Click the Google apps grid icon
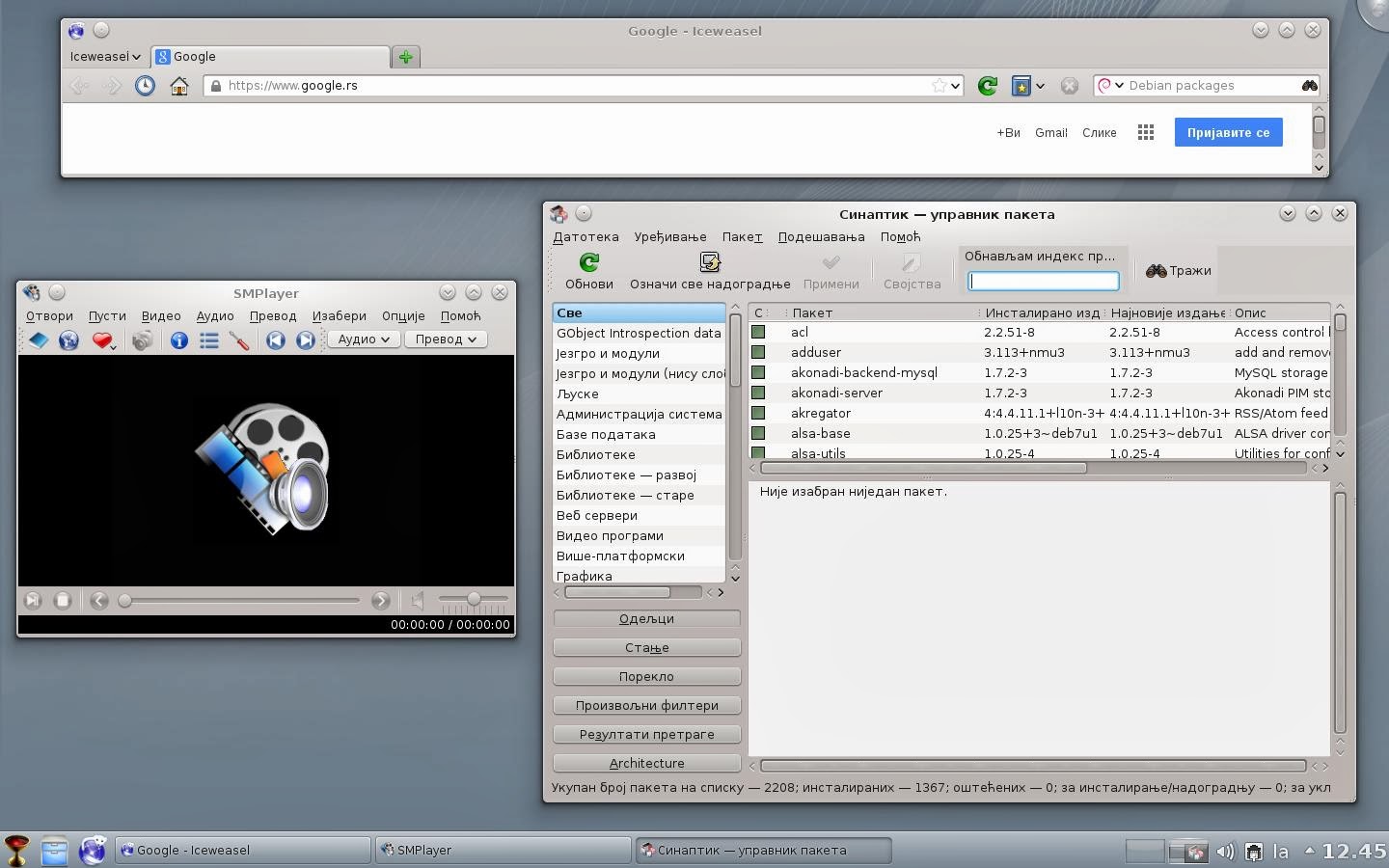Image resolution: width=1389 pixels, height=868 pixels. [x=1146, y=133]
